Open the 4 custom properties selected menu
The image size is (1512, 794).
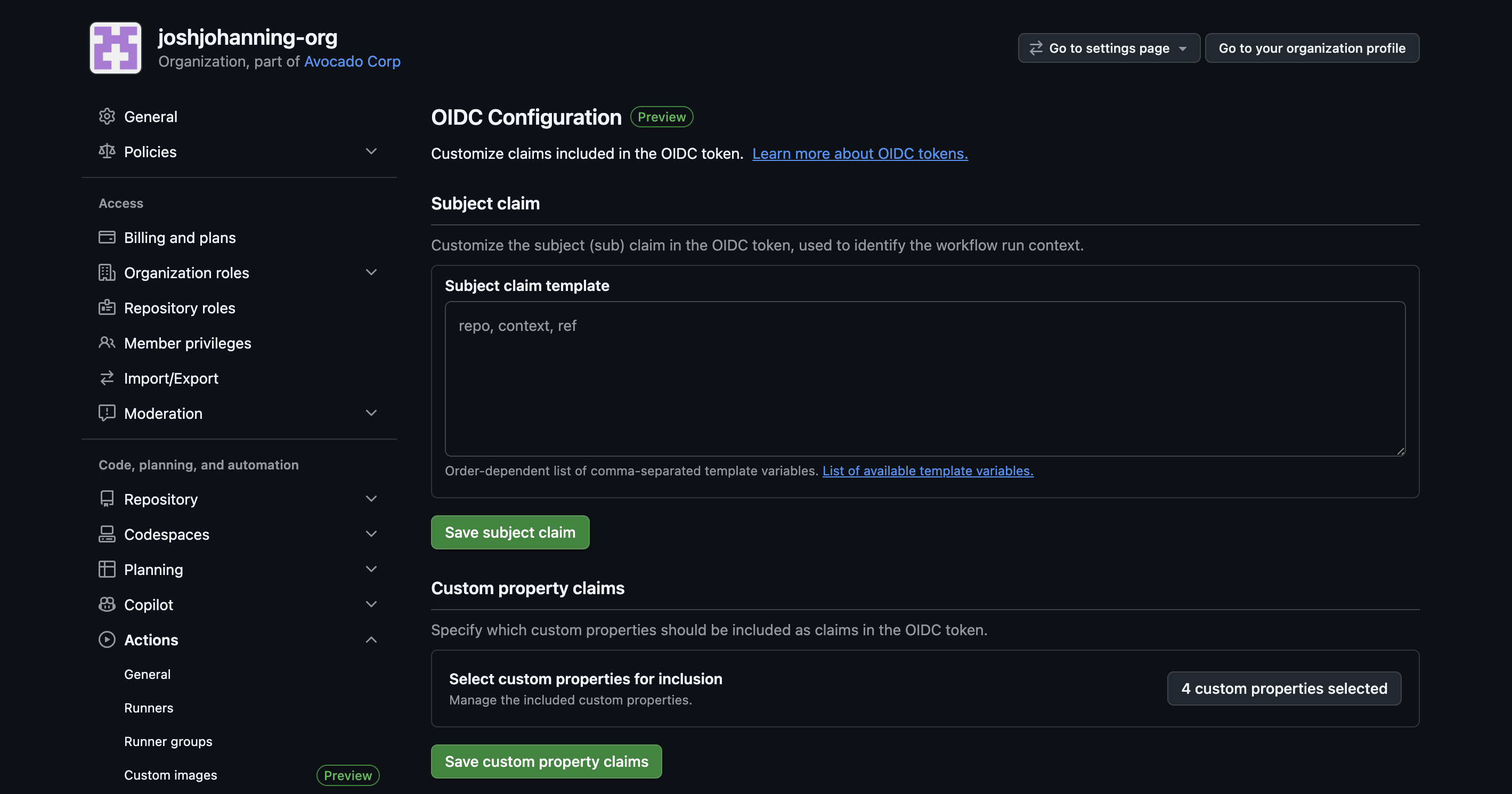pyautogui.click(x=1283, y=688)
